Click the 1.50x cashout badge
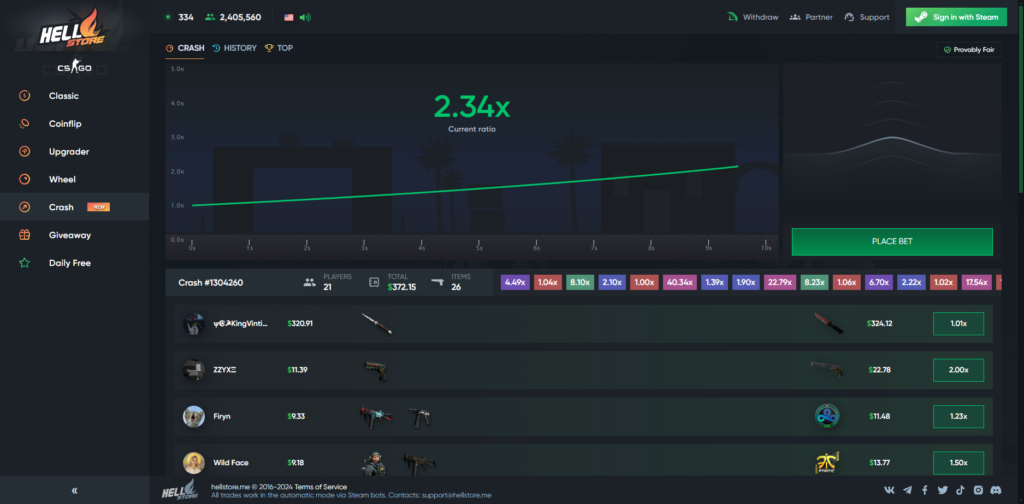This screenshot has height=504, width=1024. coord(958,462)
